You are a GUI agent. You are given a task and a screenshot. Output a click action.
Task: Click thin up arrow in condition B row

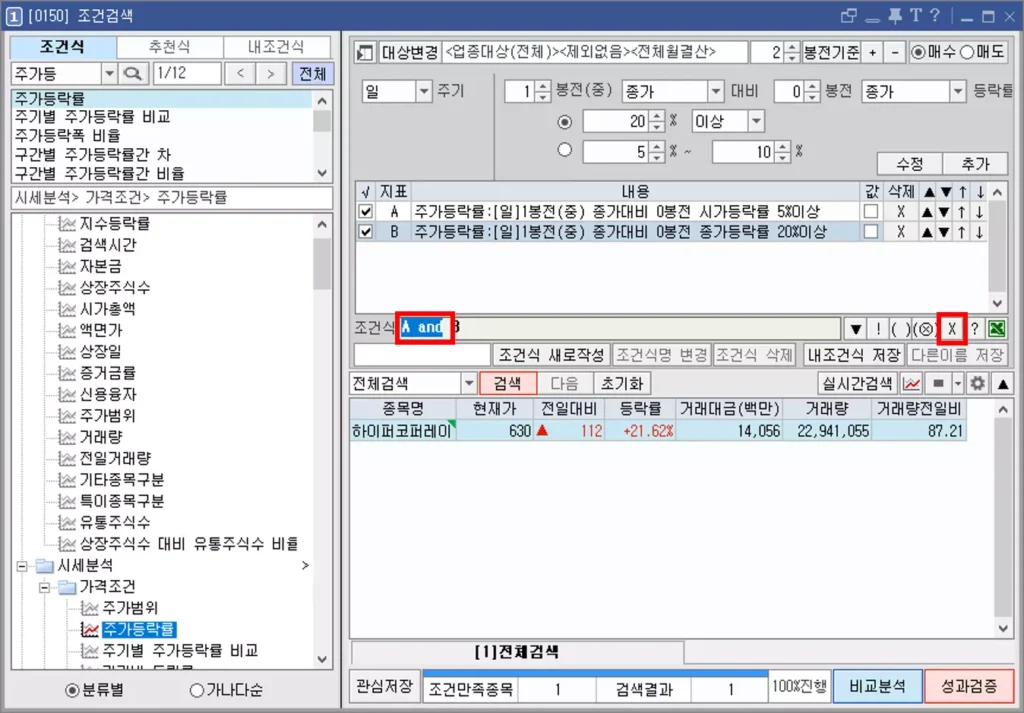point(963,231)
